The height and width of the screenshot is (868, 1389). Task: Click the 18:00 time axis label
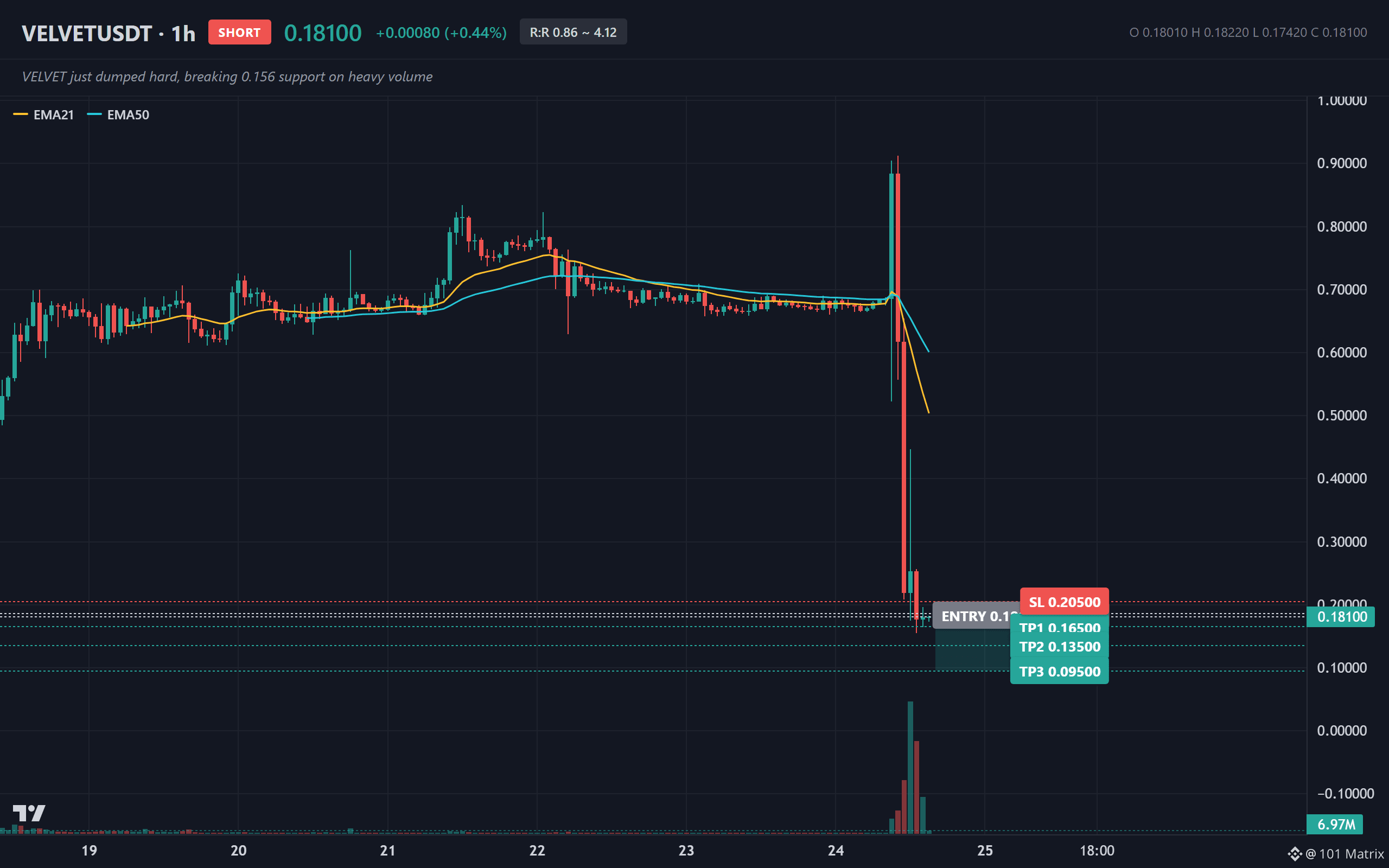(1097, 850)
